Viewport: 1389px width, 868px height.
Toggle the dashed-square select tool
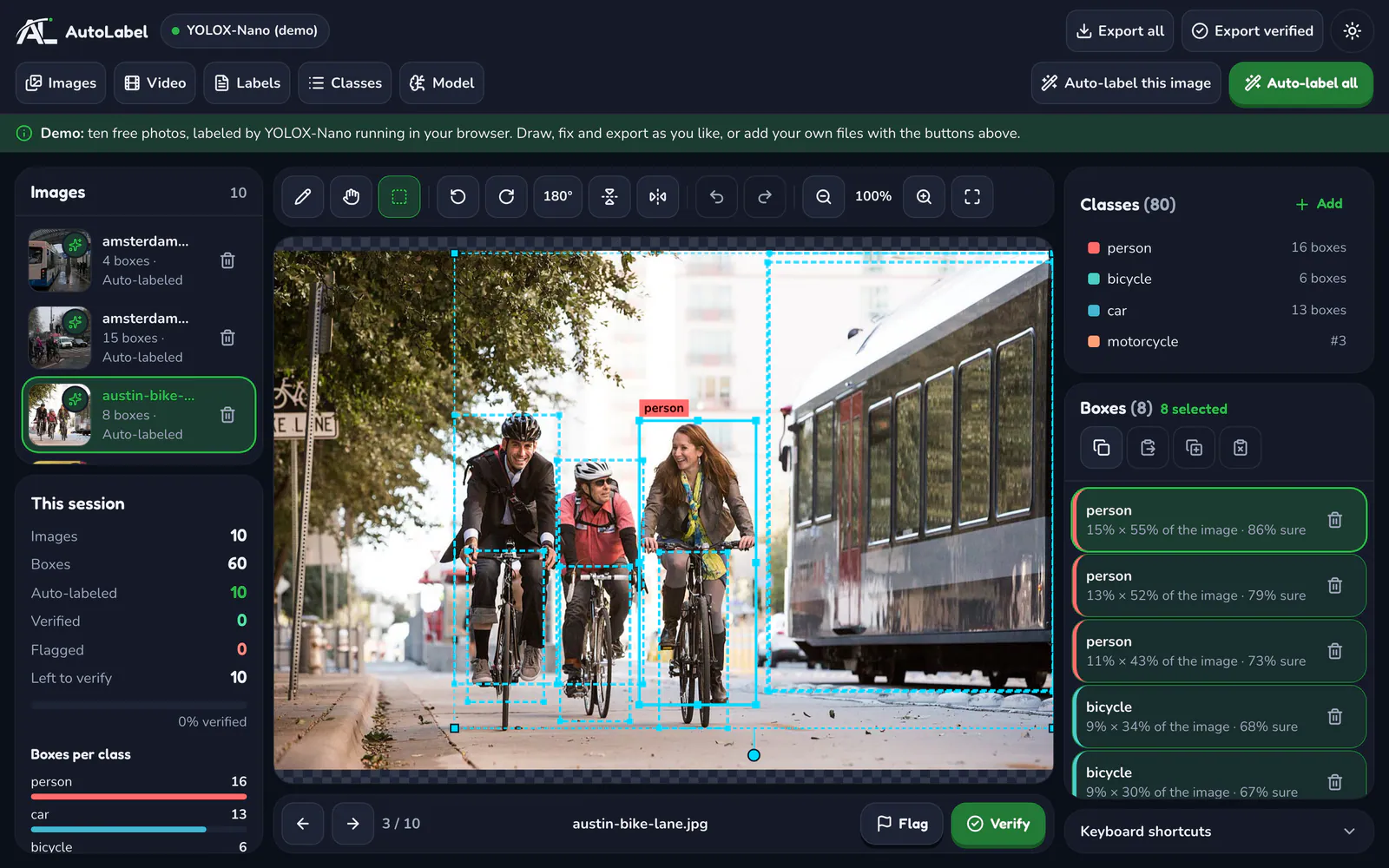click(x=399, y=197)
